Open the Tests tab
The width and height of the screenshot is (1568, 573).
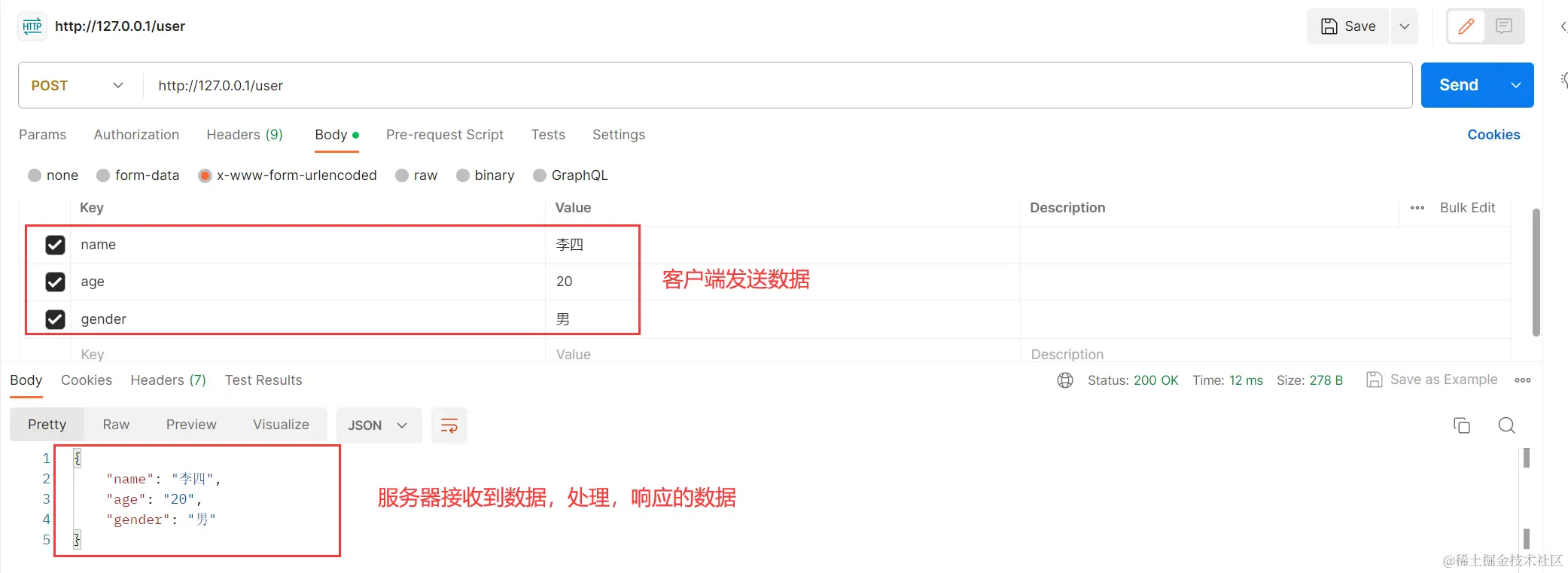coord(548,135)
